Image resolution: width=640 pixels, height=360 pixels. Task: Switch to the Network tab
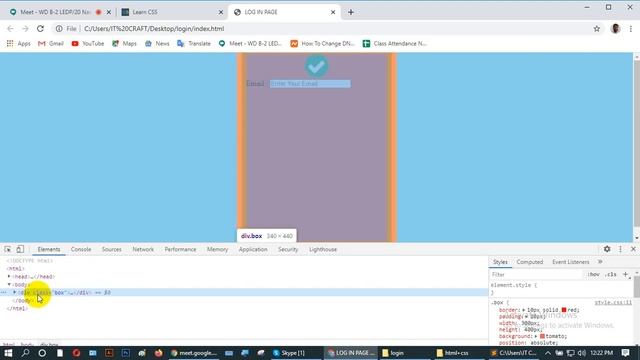(143, 249)
